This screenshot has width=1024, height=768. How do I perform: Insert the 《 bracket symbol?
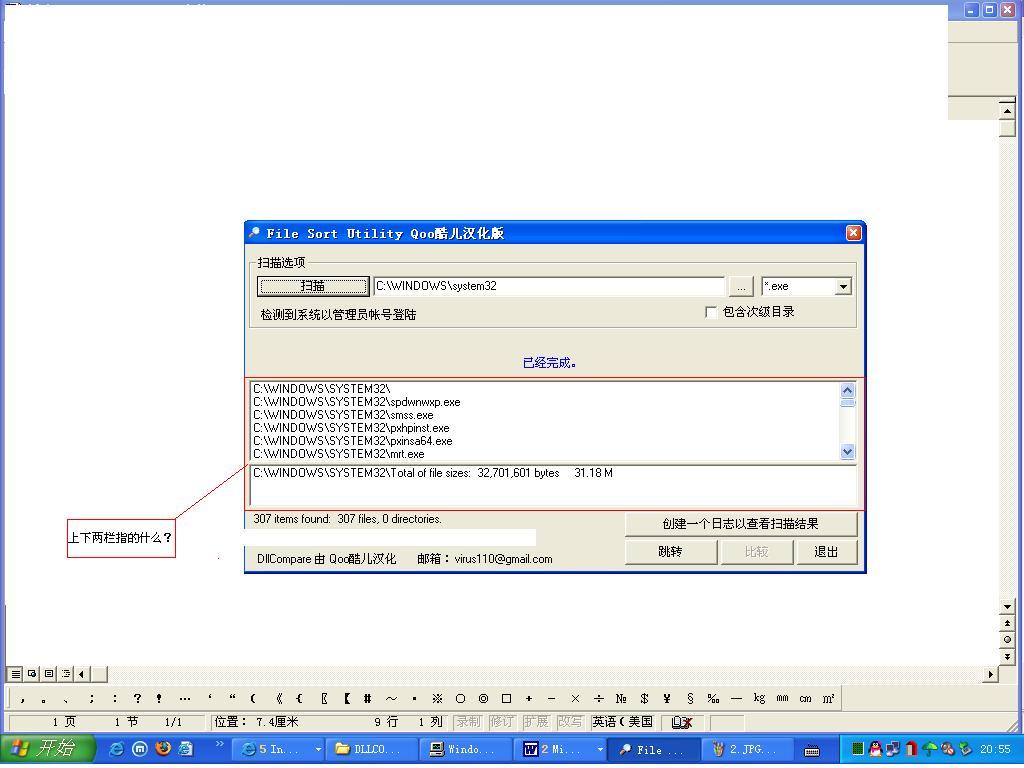[279, 698]
